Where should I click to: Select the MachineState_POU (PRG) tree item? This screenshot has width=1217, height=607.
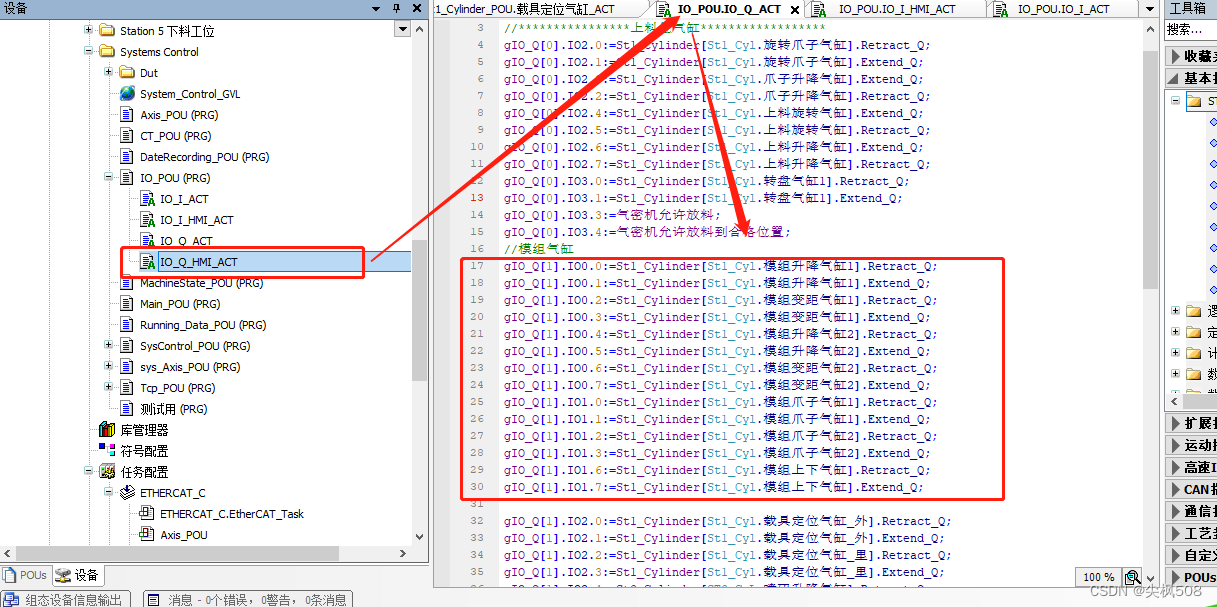click(x=202, y=283)
